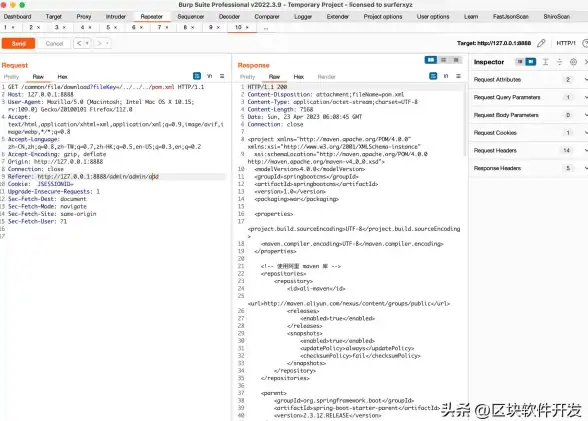Switch Request view to Hex
The height and width of the screenshot is (421, 588).
tap(62, 76)
